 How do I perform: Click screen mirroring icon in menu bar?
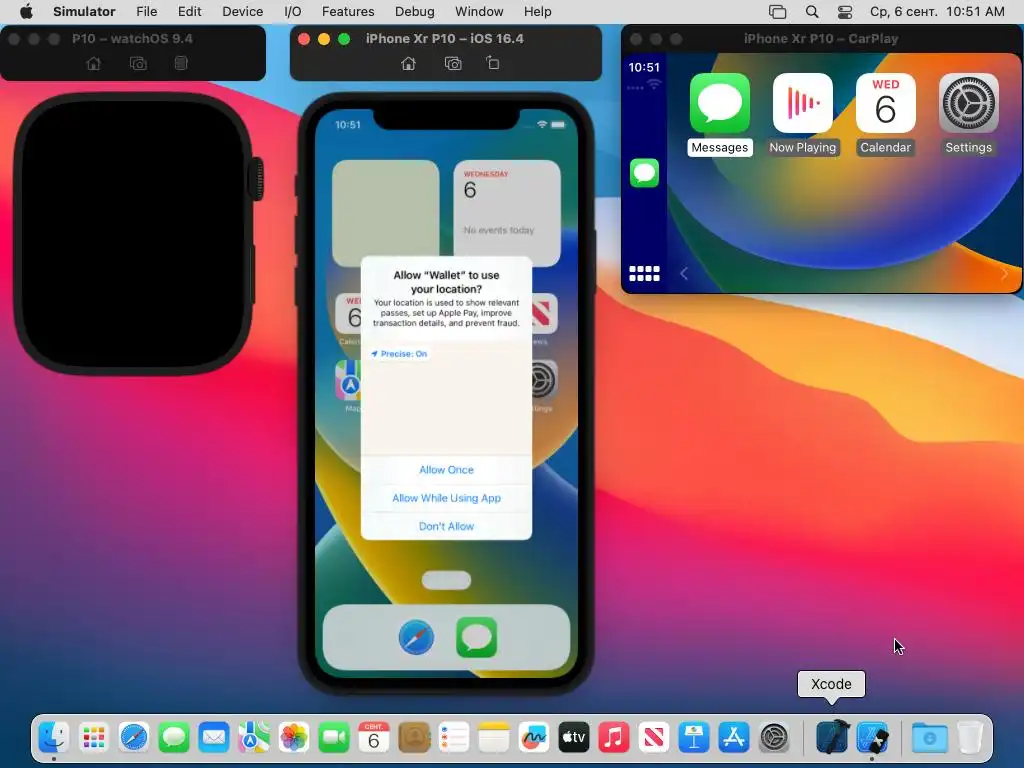tap(777, 12)
